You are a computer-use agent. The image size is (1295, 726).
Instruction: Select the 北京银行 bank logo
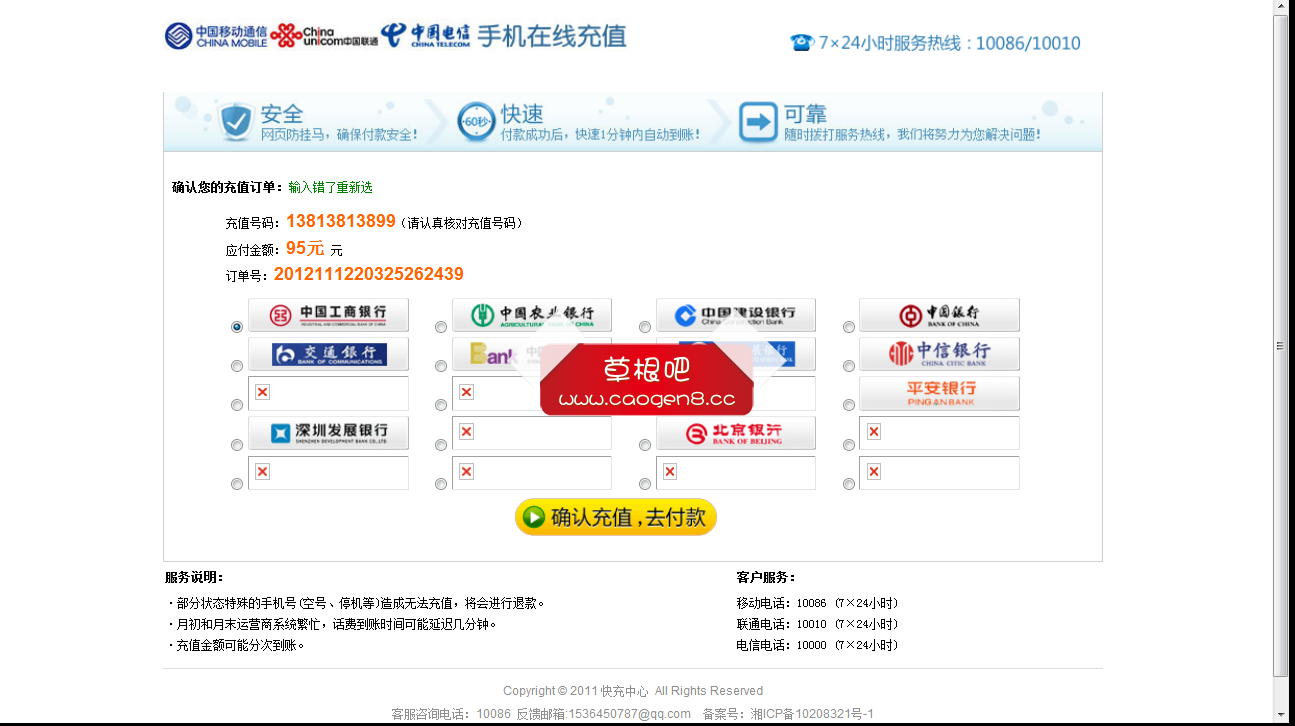coord(735,432)
